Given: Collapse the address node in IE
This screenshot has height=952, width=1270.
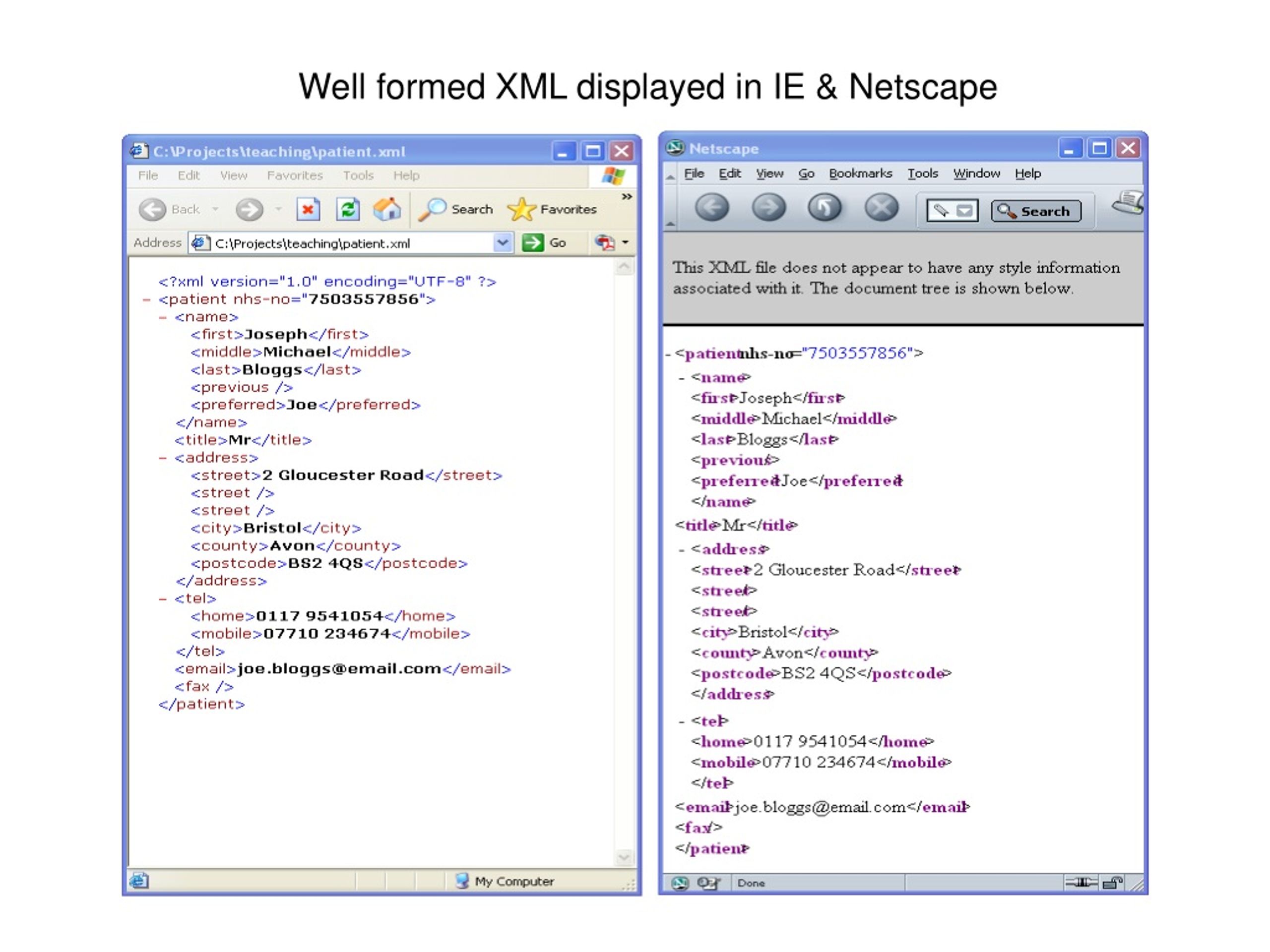Looking at the screenshot, I should tap(163, 458).
